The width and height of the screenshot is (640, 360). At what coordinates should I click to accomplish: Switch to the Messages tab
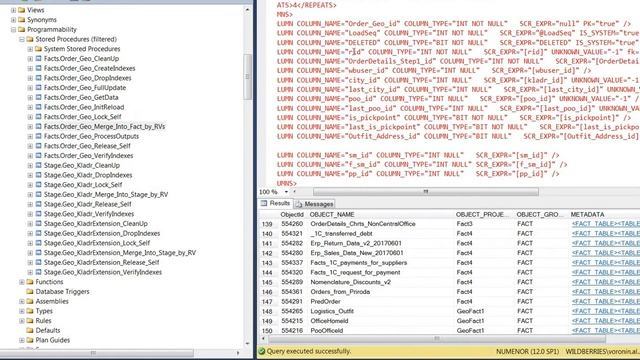pyautogui.click(x=314, y=204)
